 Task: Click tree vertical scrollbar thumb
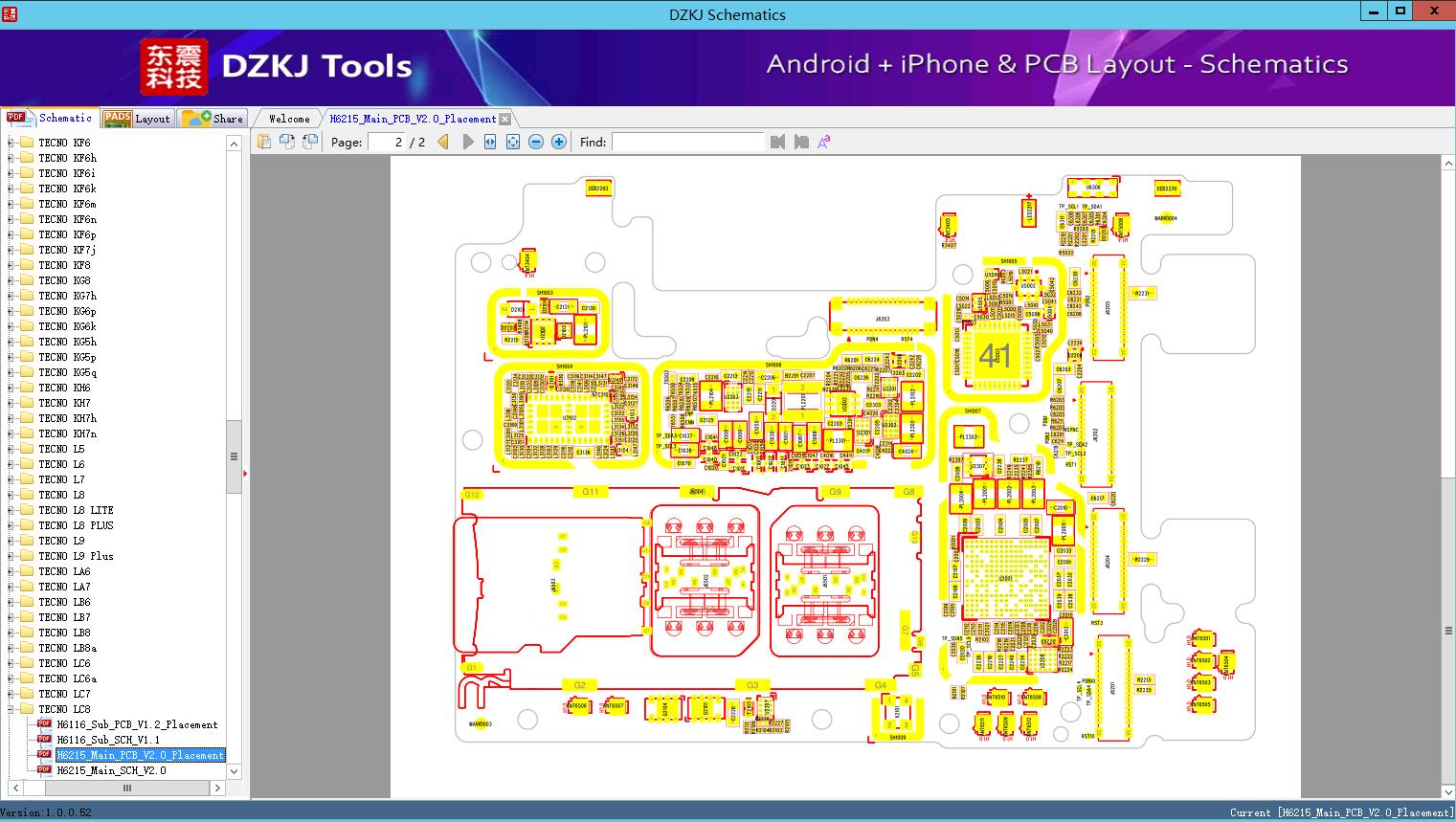(234, 456)
